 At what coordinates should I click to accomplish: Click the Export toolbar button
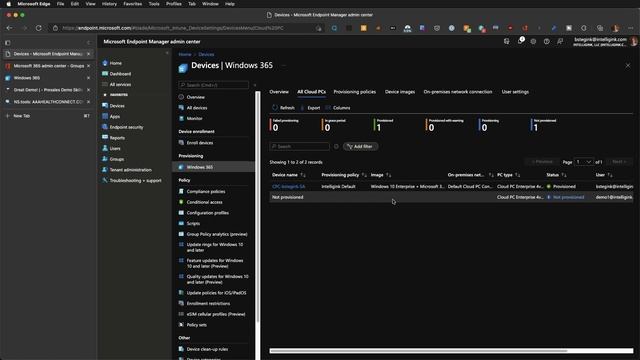[310, 108]
